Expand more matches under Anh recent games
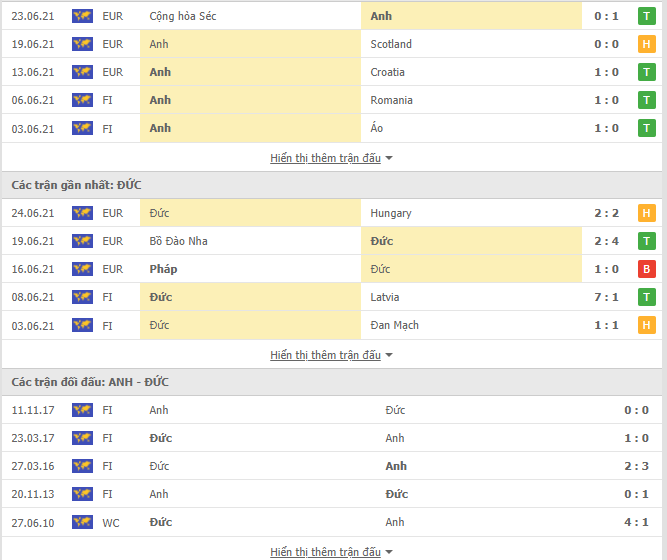This screenshot has height=560, width=667. [x=331, y=158]
